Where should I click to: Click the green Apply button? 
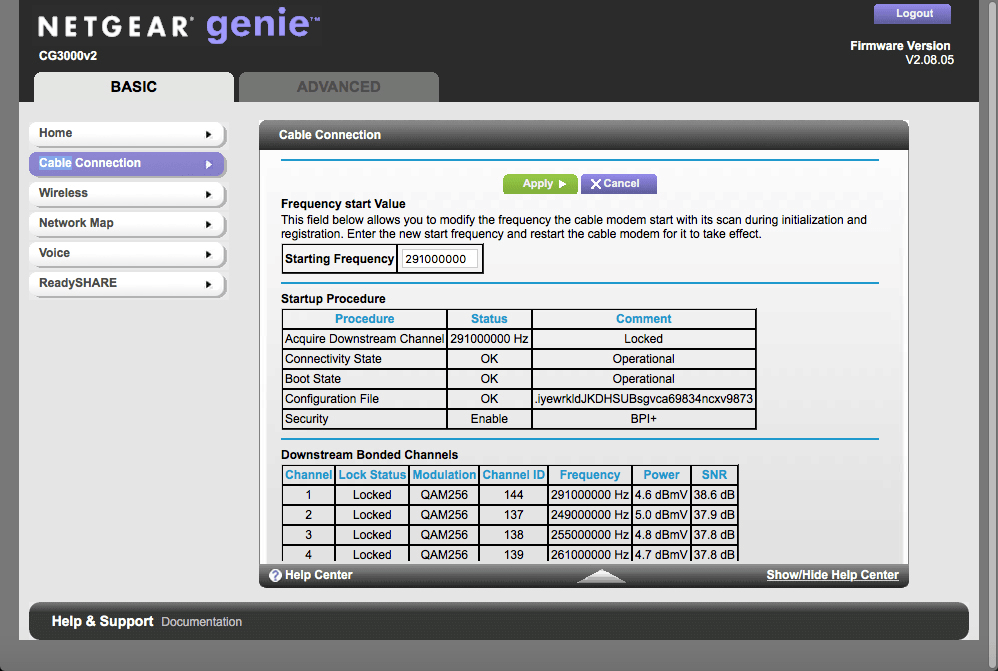[540, 183]
